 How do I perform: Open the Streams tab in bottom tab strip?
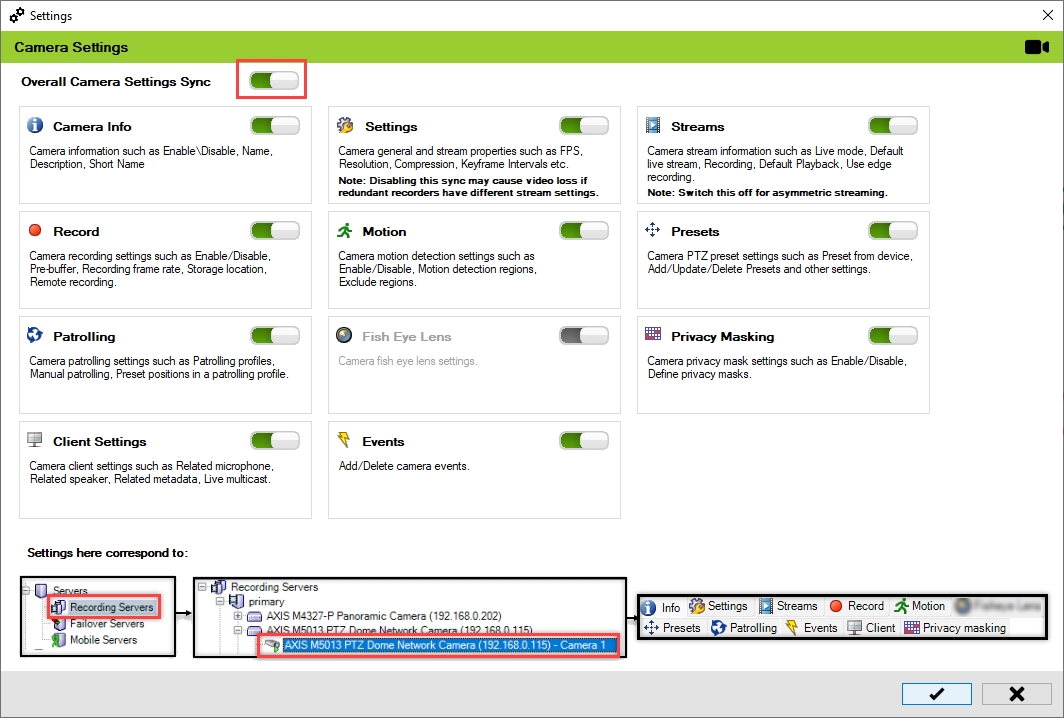point(787,606)
